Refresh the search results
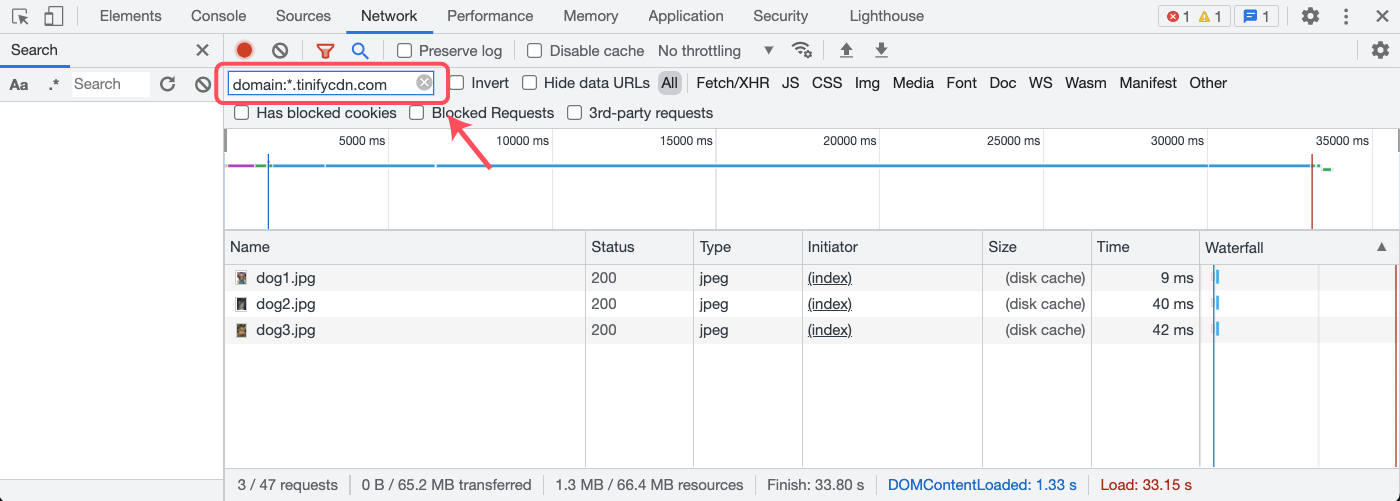Screen dimensions: 1400x501 168,84
